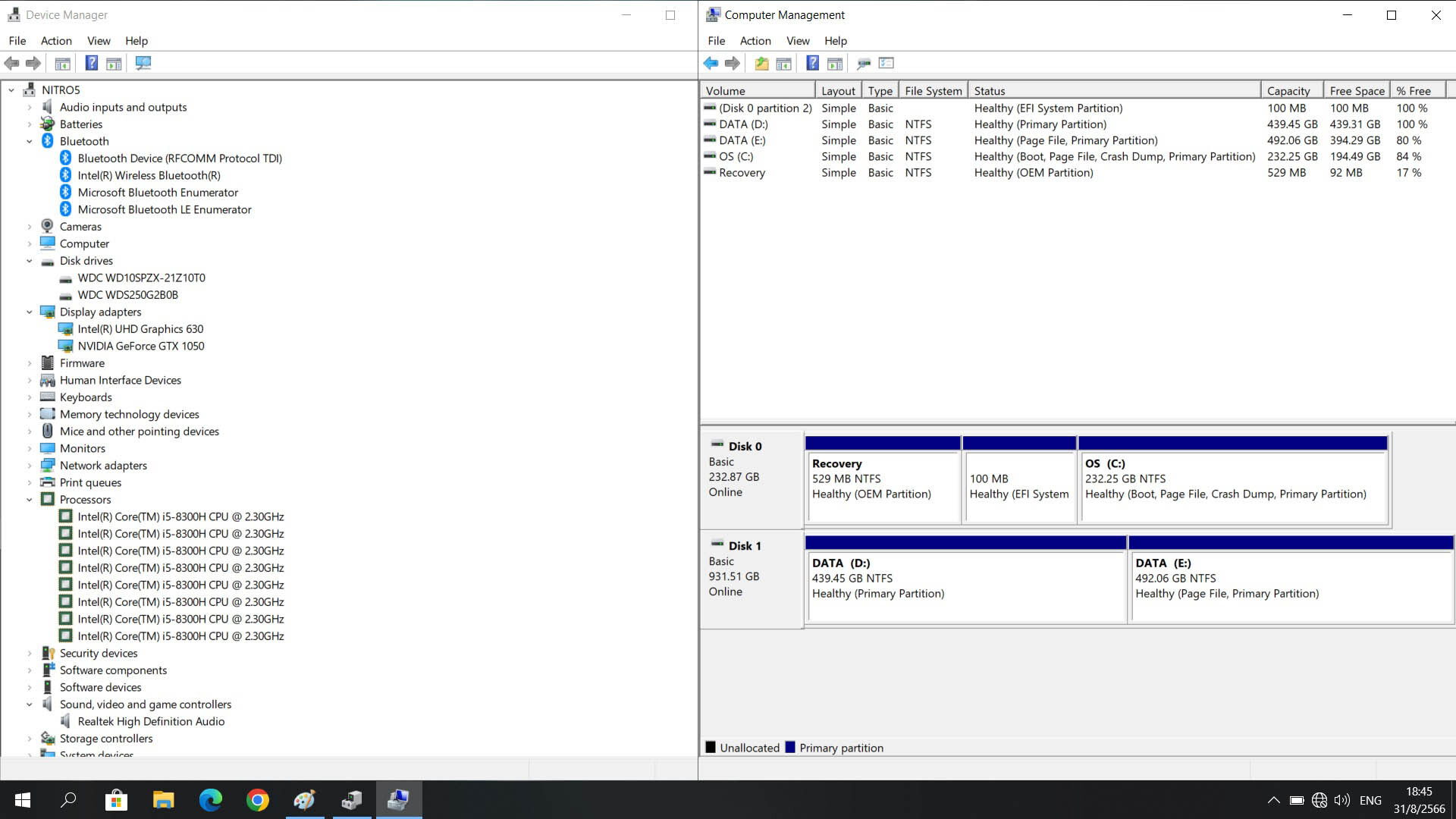The height and width of the screenshot is (819, 1456).
Task: Select WDC WDS250G2B0B disk drive
Action: [128, 295]
